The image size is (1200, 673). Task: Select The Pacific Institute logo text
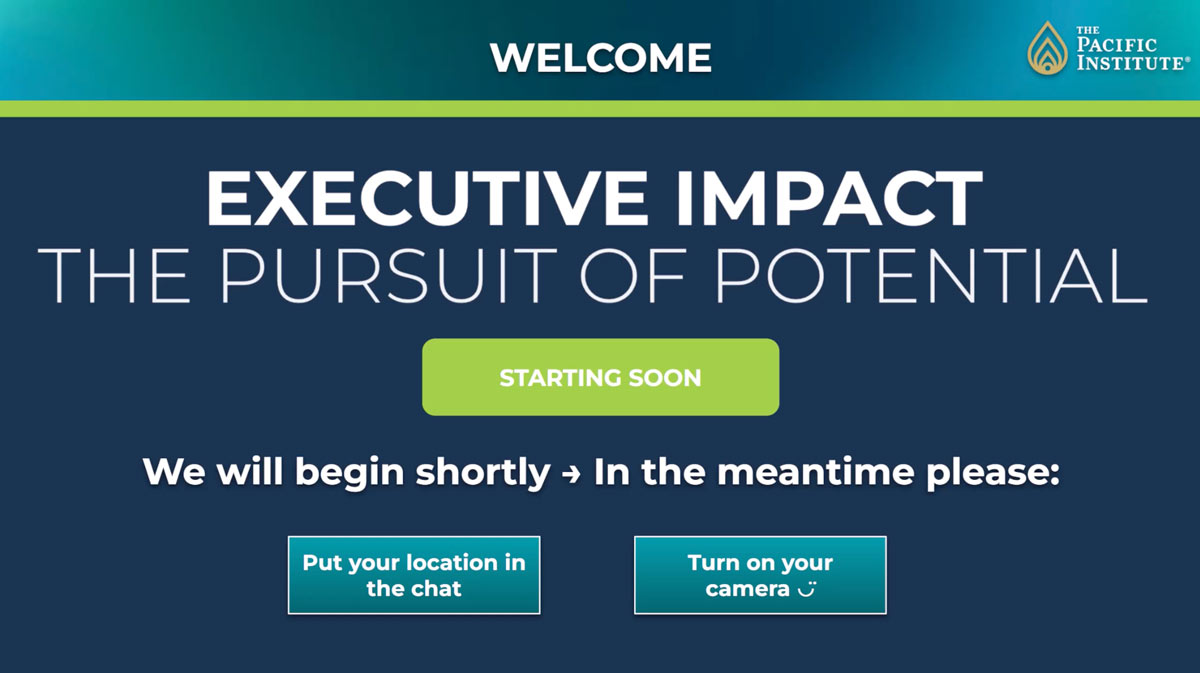[1132, 49]
